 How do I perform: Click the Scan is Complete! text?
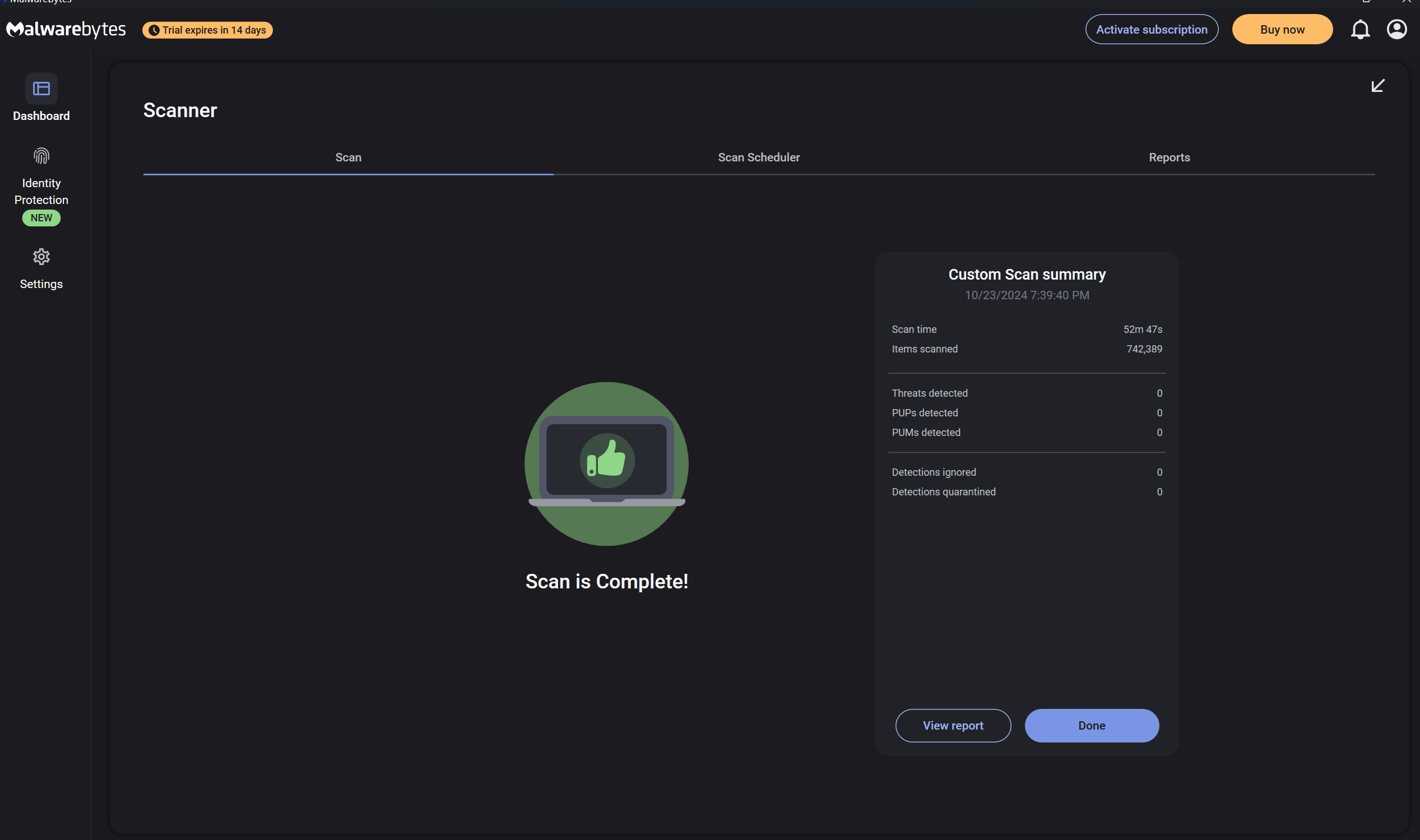click(606, 581)
